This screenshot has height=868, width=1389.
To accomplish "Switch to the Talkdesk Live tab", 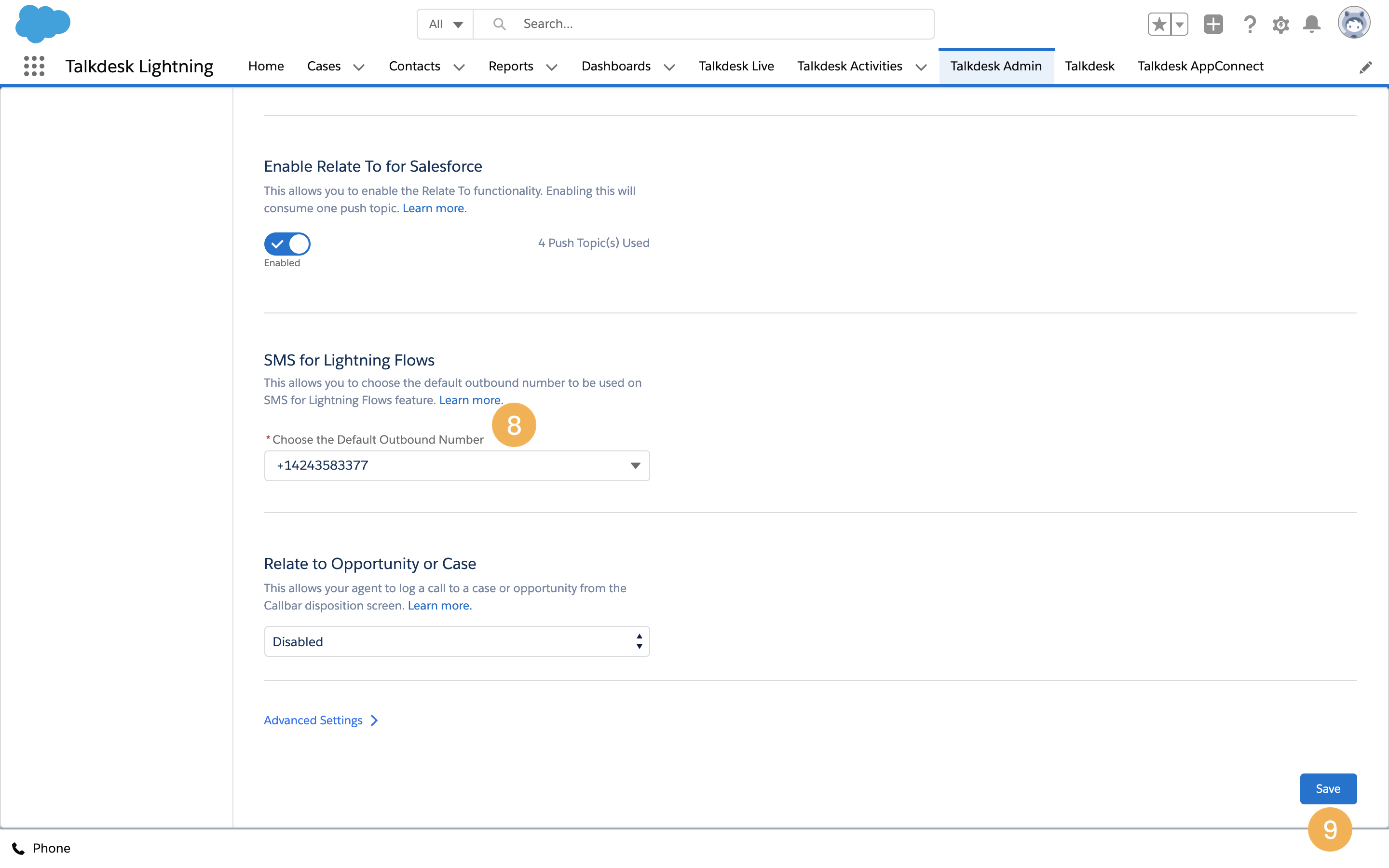I will (x=736, y=66).
